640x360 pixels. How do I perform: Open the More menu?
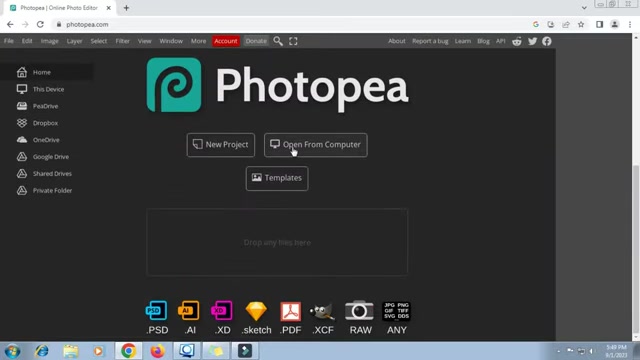point(198,41)
